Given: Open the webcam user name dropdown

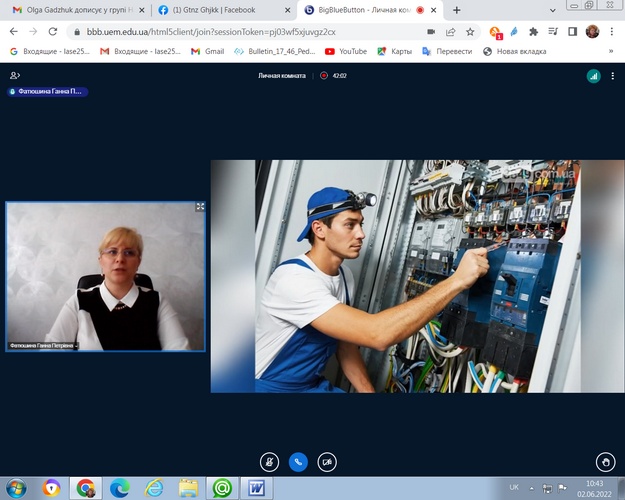Looking at the screenshot, I should (x=44, y=345).
